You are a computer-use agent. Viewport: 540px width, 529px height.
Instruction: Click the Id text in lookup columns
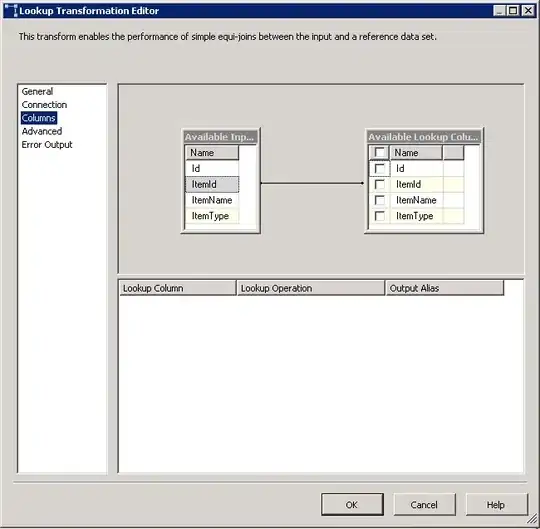coord(400,168)
